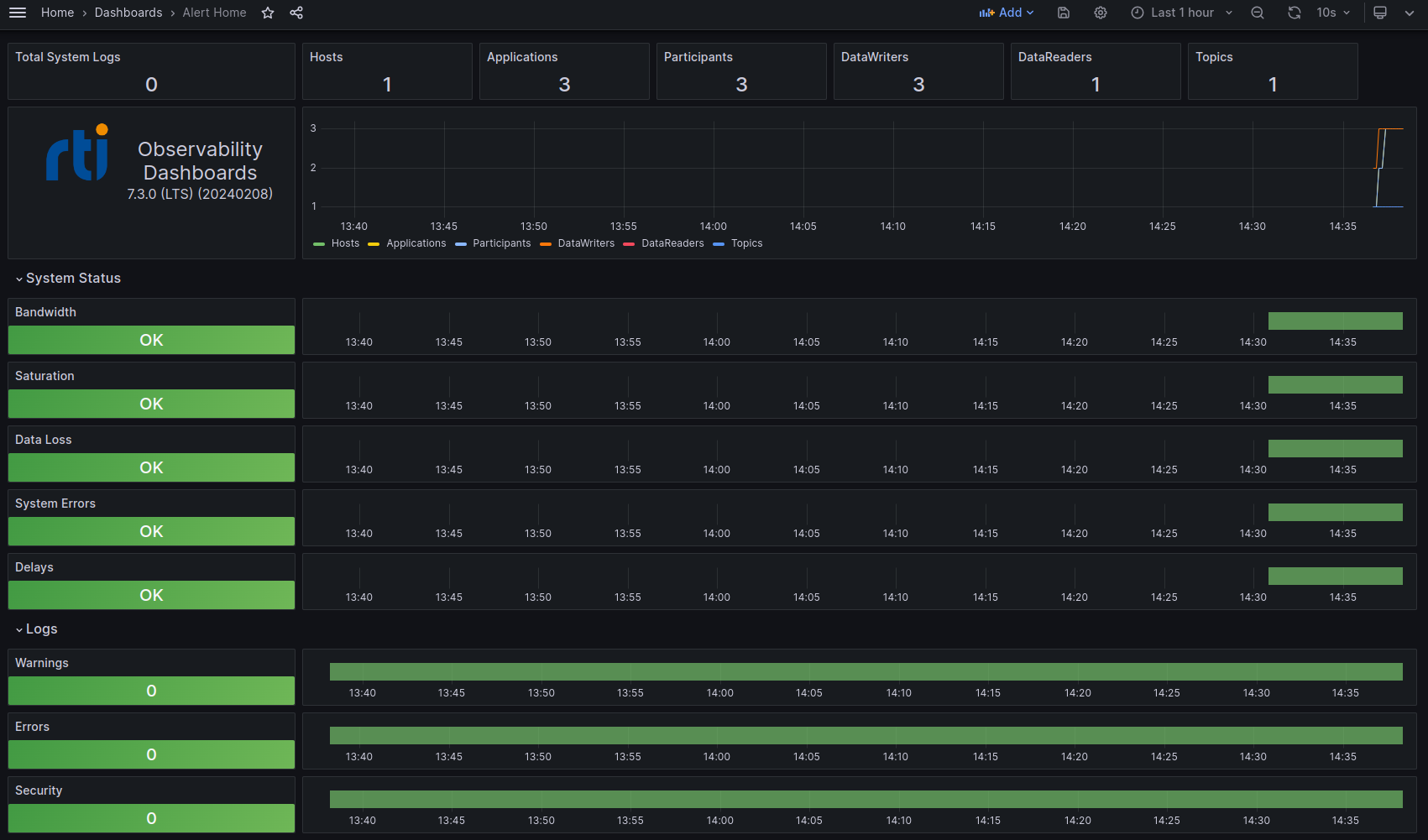This screenshot has height=840, width=1428.
Task: Click the refresh dashboard icon
Action: [x=1295, y=13]
